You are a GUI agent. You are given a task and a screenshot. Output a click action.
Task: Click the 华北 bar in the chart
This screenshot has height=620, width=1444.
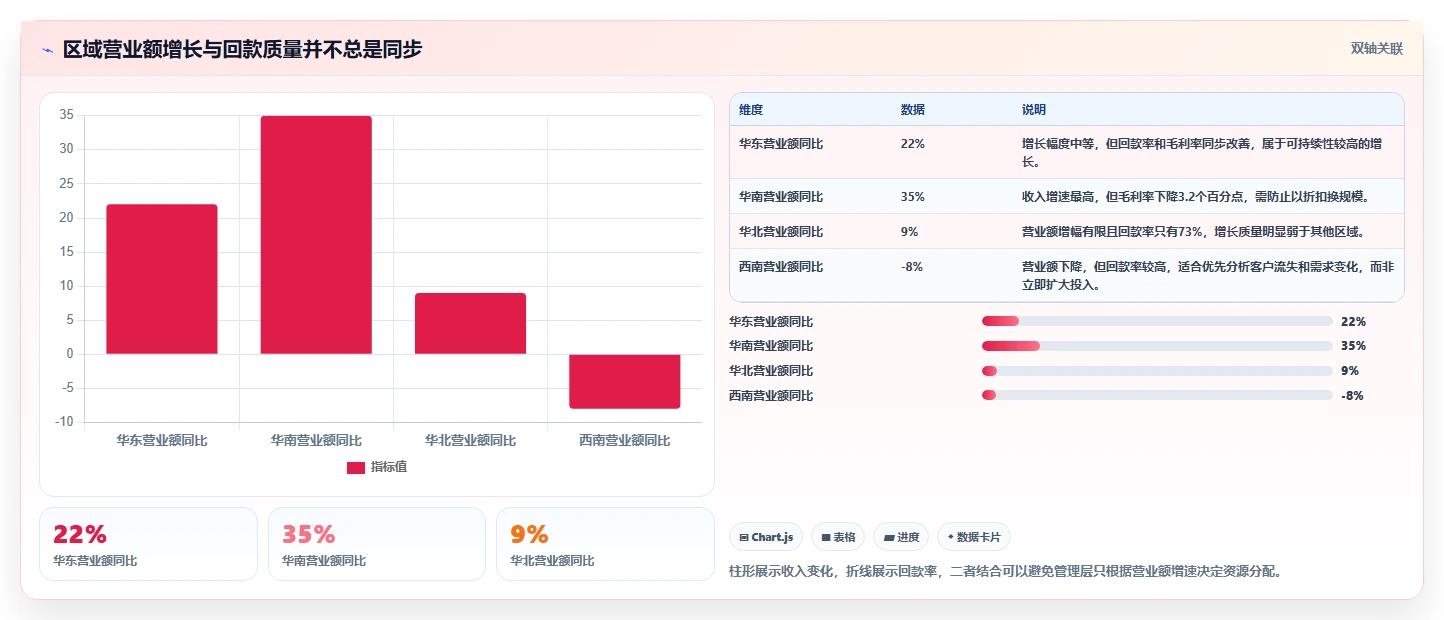[470, 323]
